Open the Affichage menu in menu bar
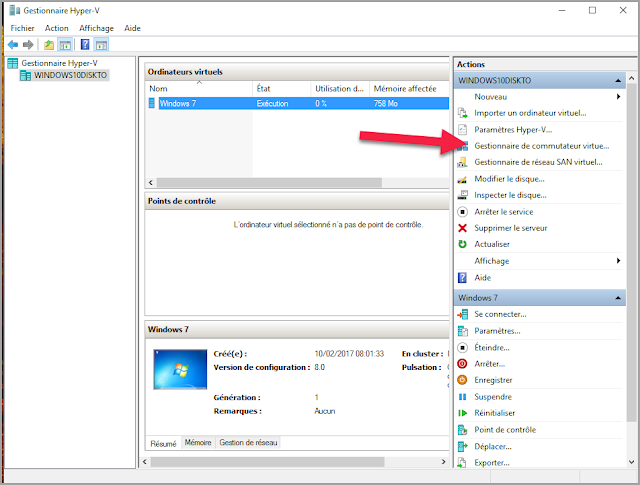640x485 pixels. 96,28
